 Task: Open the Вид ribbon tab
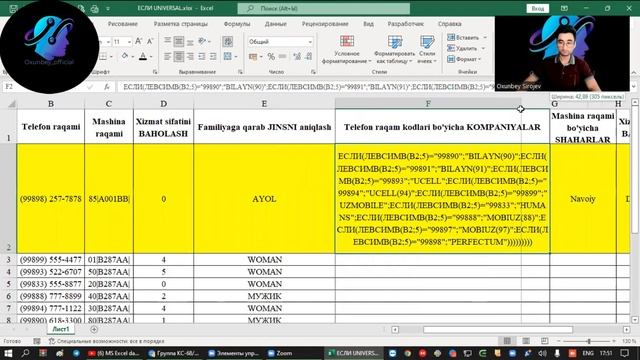[368, 24]
